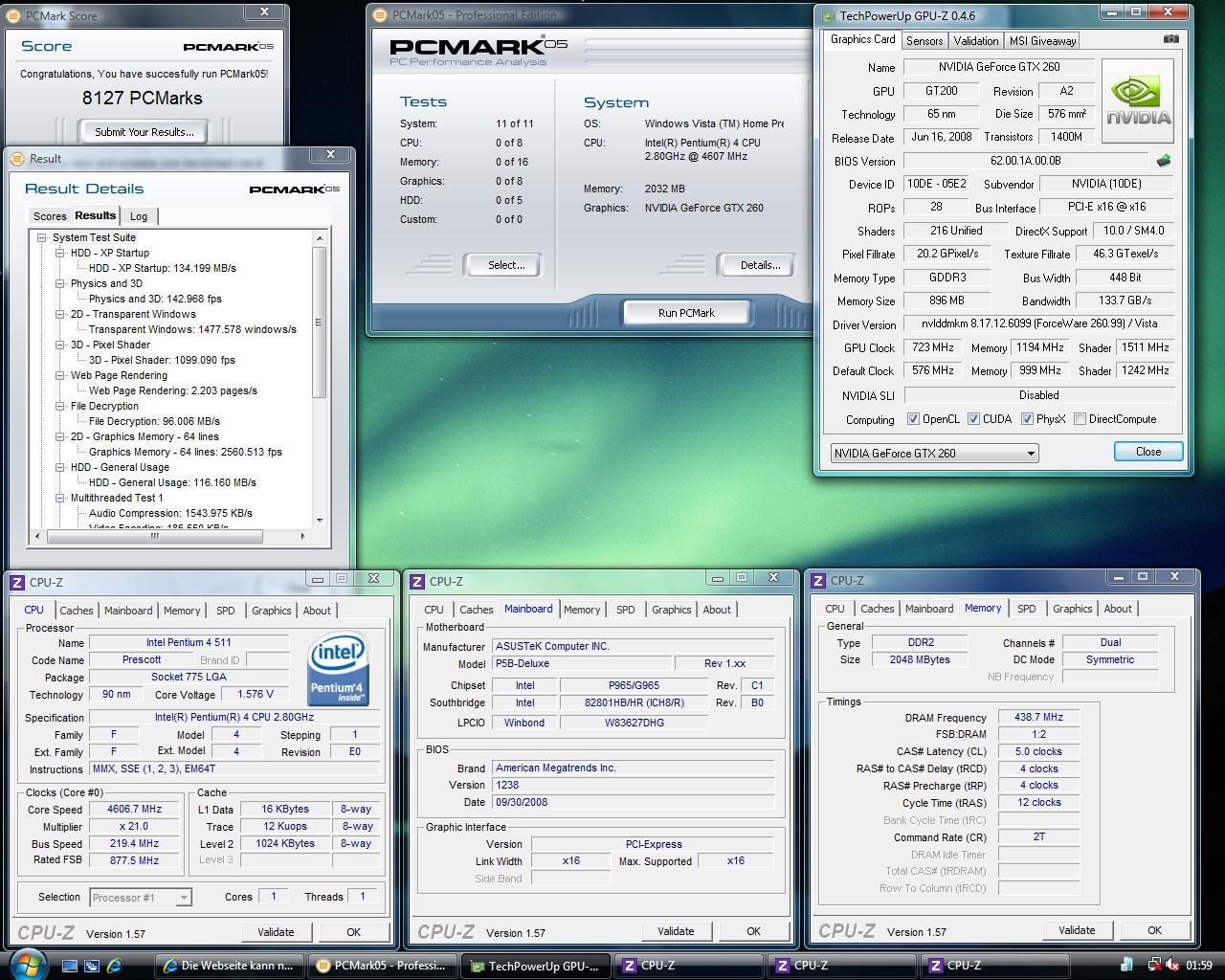The image size is (1225, 980).
Task: Open the MSI Giveaway tab in GPU-Z
Action: [x=1042, y=40]
